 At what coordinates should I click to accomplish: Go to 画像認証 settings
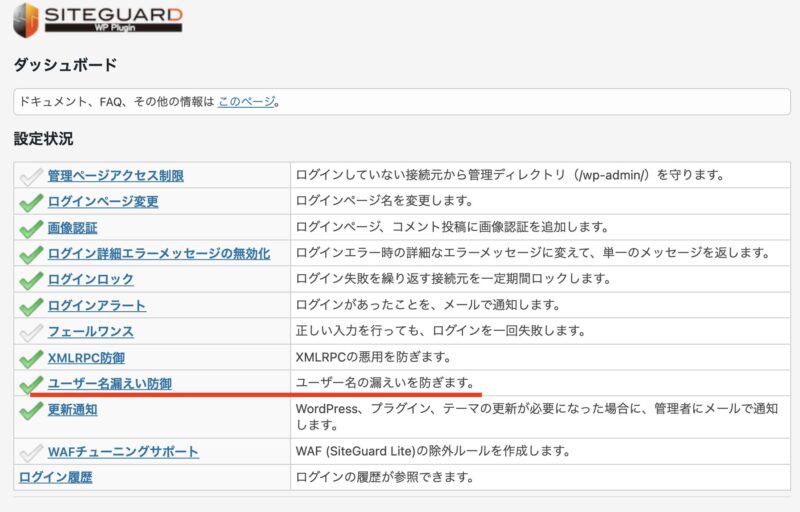[72, 228]
